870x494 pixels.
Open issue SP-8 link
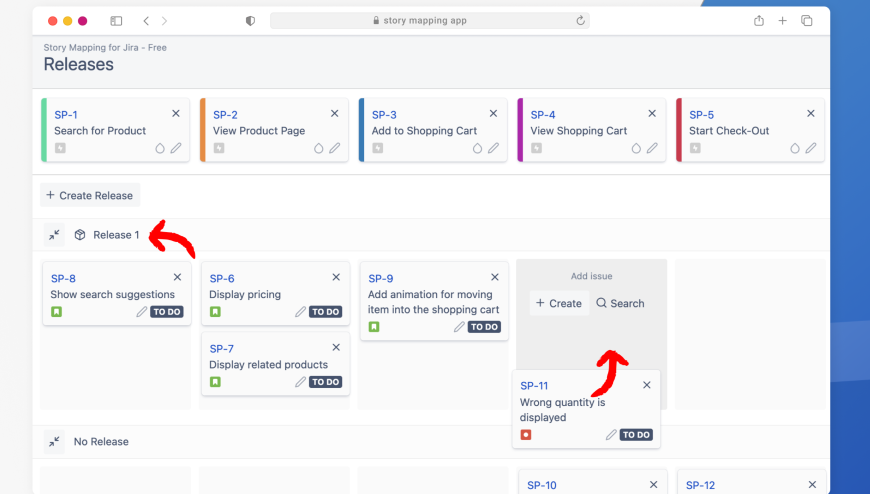coord(63,279)
